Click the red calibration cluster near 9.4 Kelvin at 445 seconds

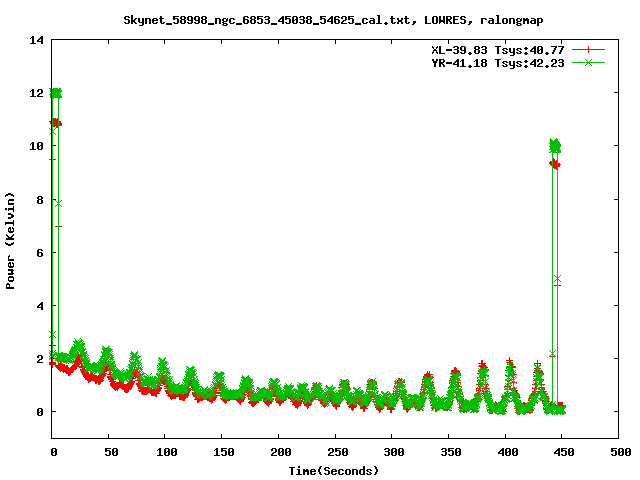coord(555,164)
